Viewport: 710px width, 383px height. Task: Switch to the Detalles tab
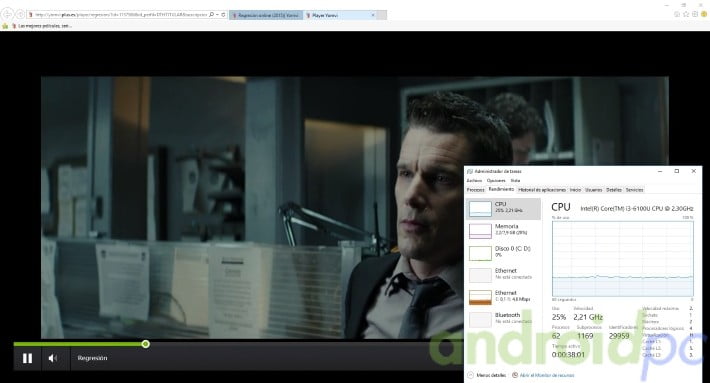tap(614, 190)
